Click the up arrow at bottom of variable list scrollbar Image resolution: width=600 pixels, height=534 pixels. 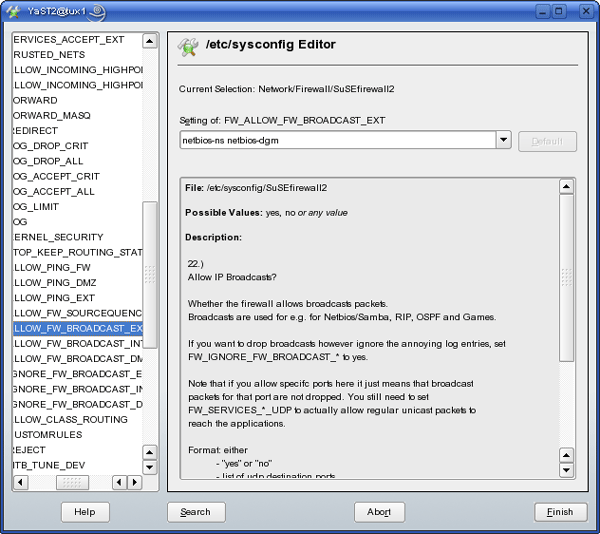(x=150, y=453)
